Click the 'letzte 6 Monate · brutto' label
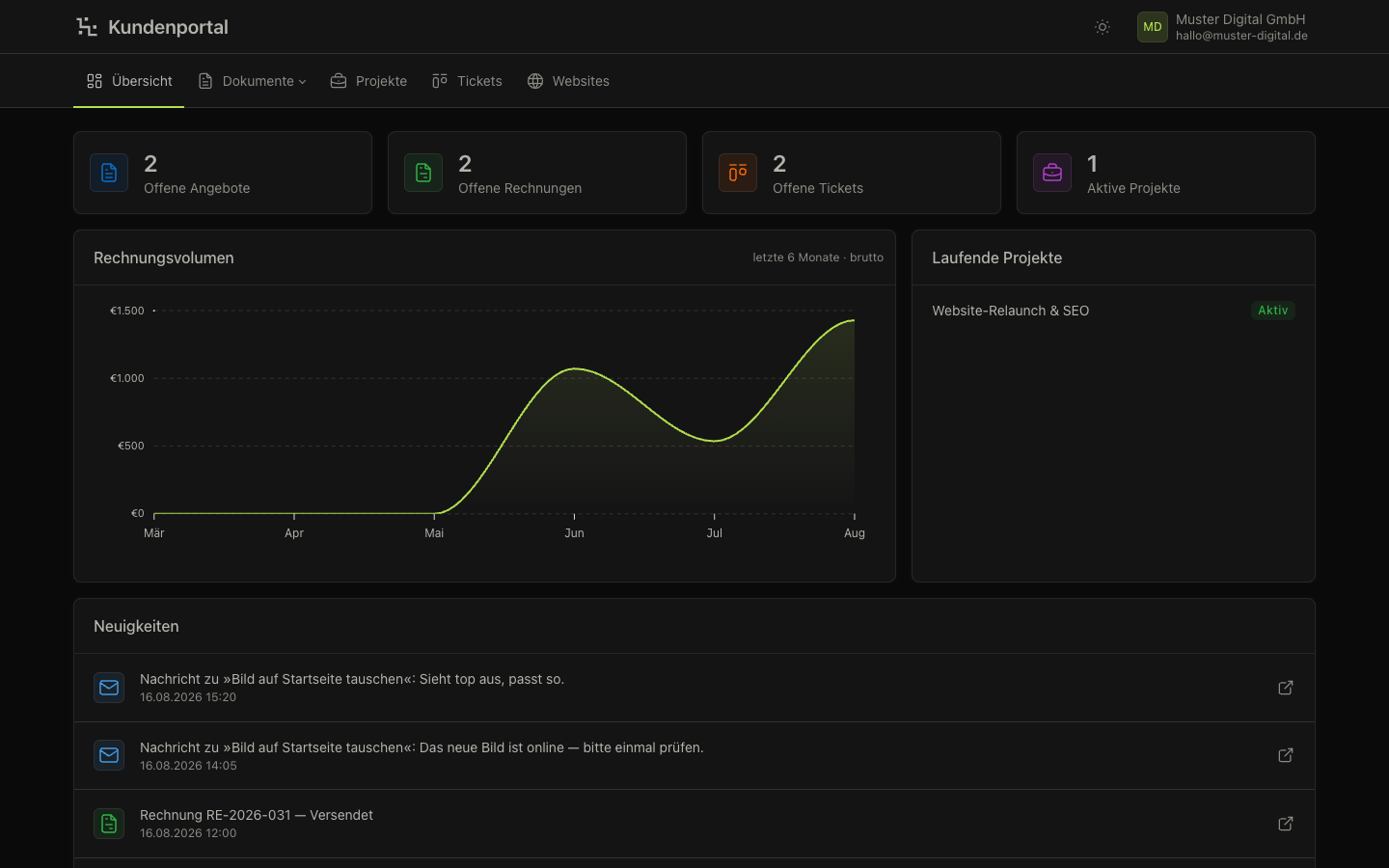 pos(818,258)
